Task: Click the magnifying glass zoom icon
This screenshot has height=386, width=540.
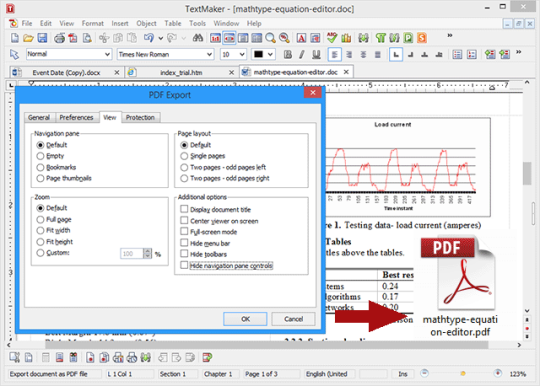Action: 271,38
